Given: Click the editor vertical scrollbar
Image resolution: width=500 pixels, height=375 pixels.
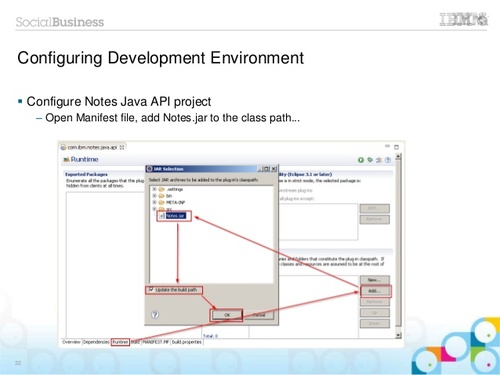Looking at the screenshot, I should point(398,246).
